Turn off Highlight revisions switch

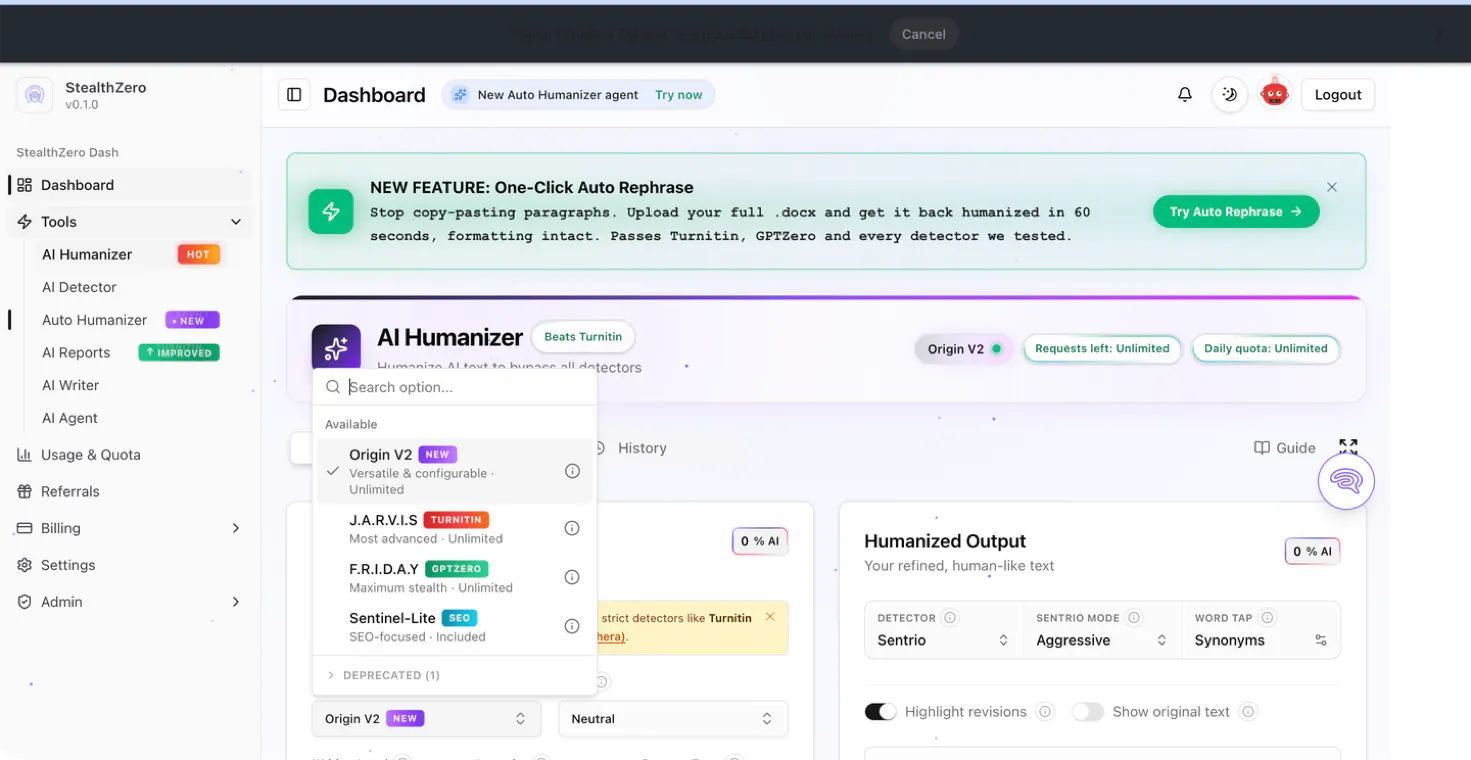click(x=880, y=712)
